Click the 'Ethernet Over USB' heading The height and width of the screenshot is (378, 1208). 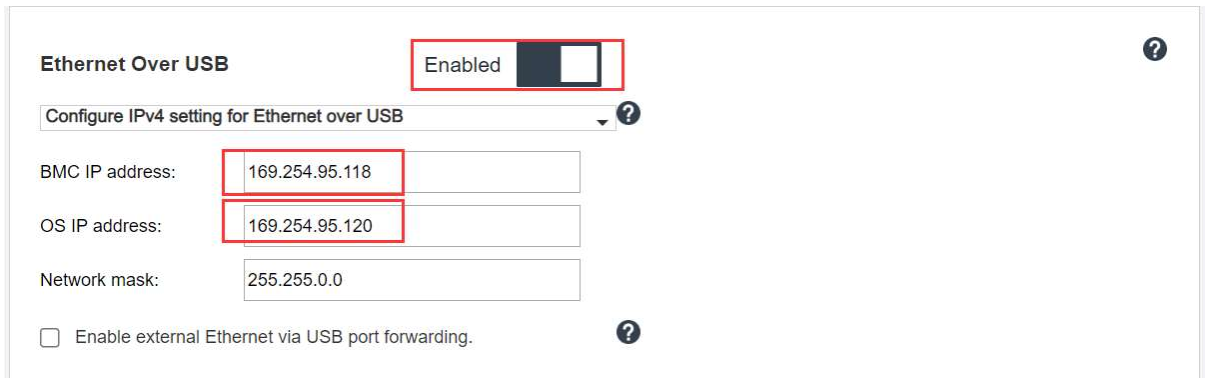coord(134,64)
